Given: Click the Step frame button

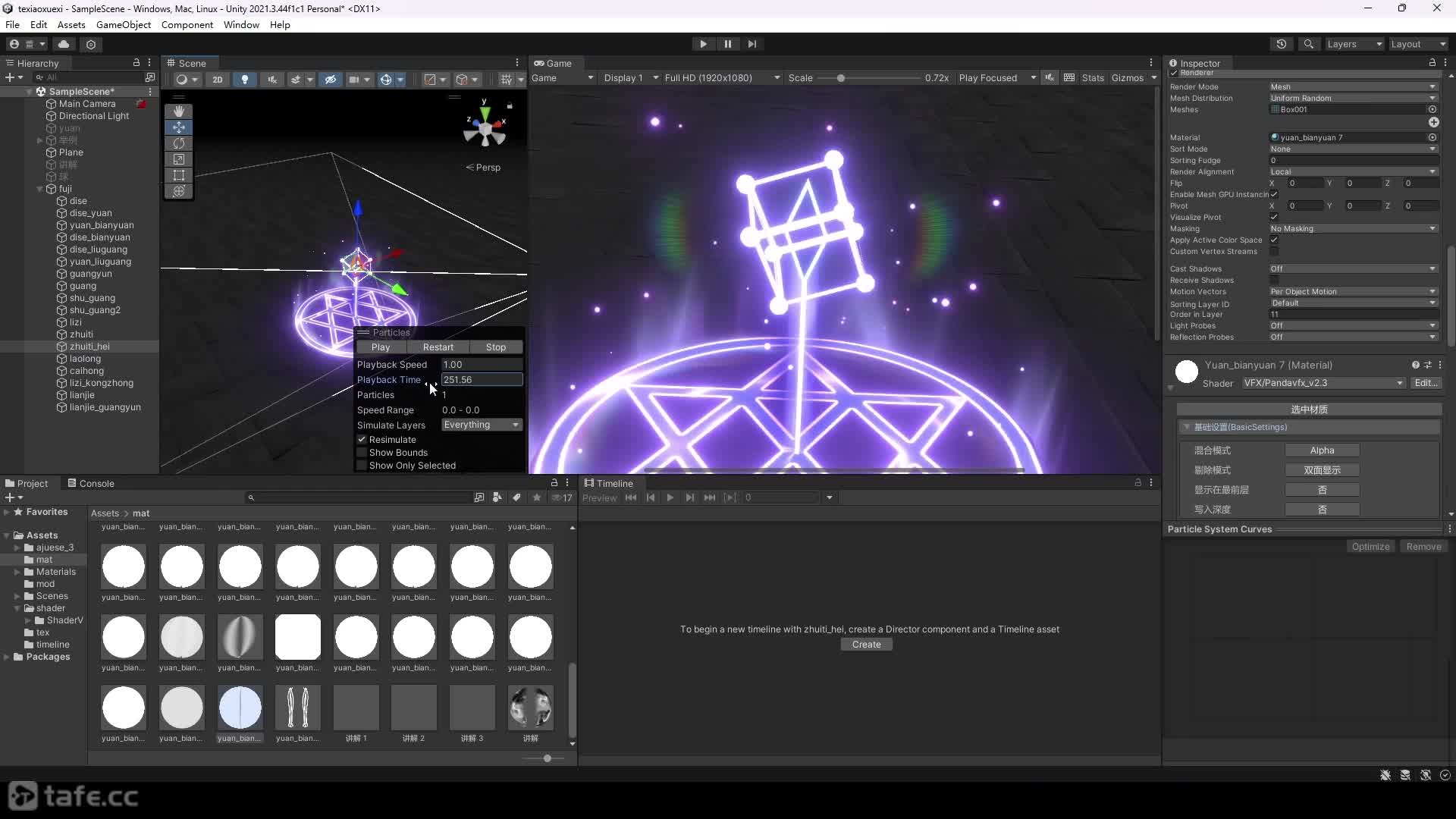Looking at the screenshot, I should click(752, 44).
